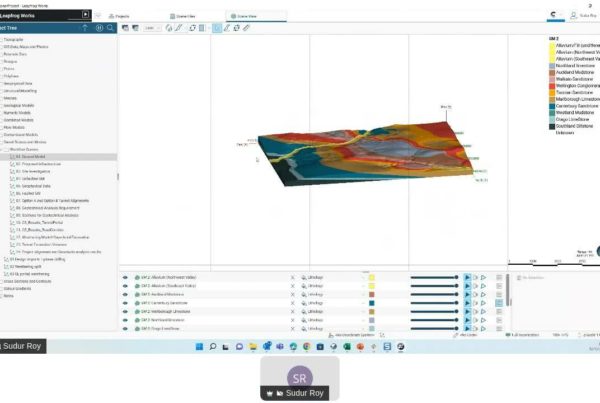Select Saved Scenes and Movies folder

tap(24, 142)
